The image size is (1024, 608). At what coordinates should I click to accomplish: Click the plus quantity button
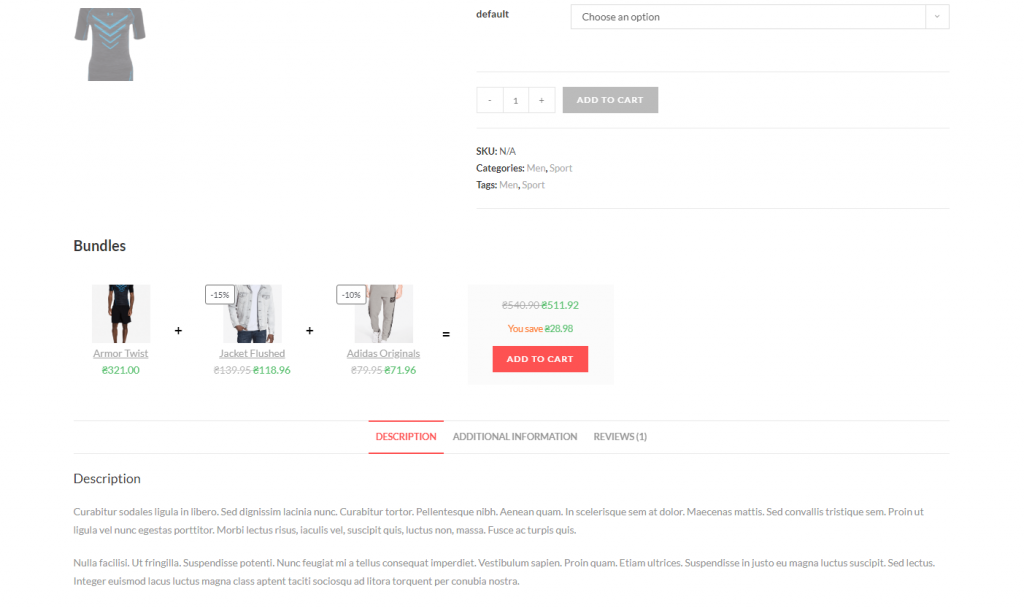point(541,99)
